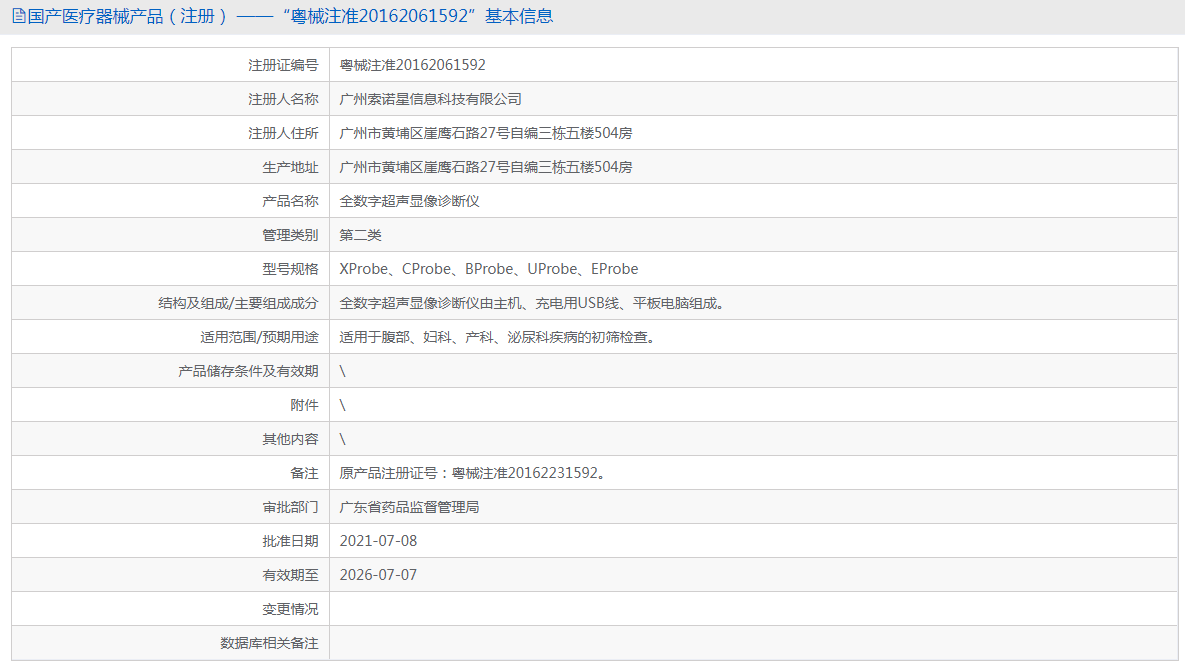Click approving department 广东省药品监督管理局

(410, 507)
